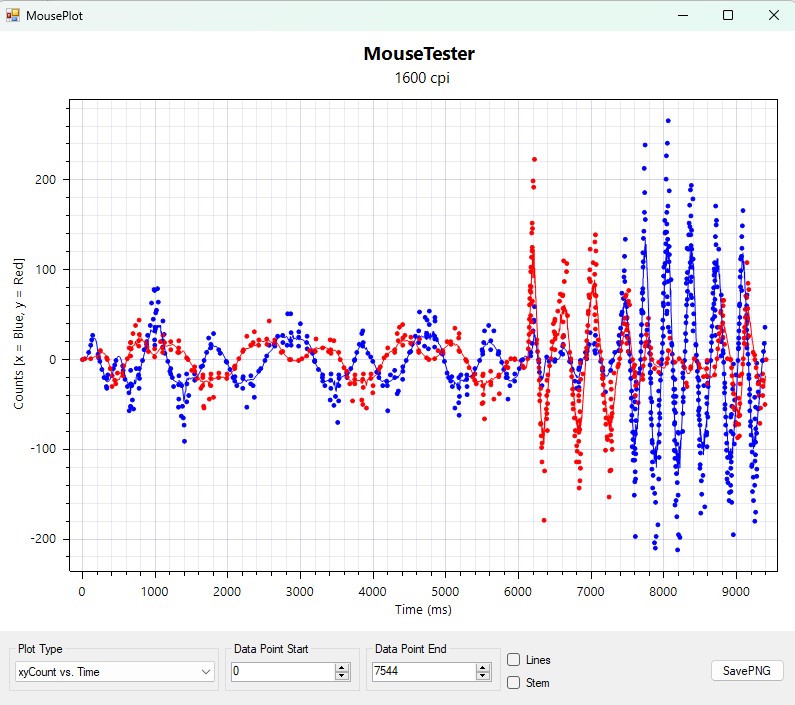Increase Data Point End with up arrow
The height and width of the screenshot is (705, 795).
[x=482, y=668]
